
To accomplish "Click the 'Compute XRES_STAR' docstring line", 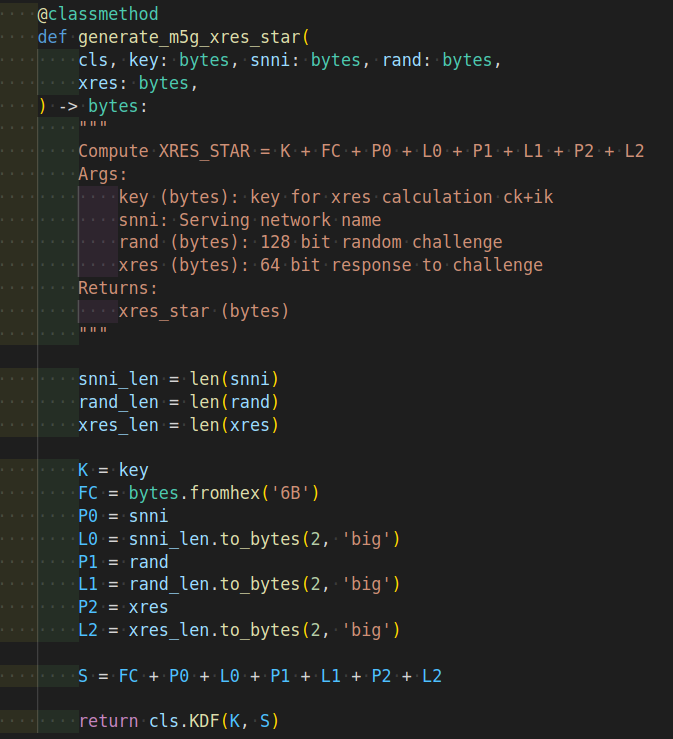I will (361, 151).
